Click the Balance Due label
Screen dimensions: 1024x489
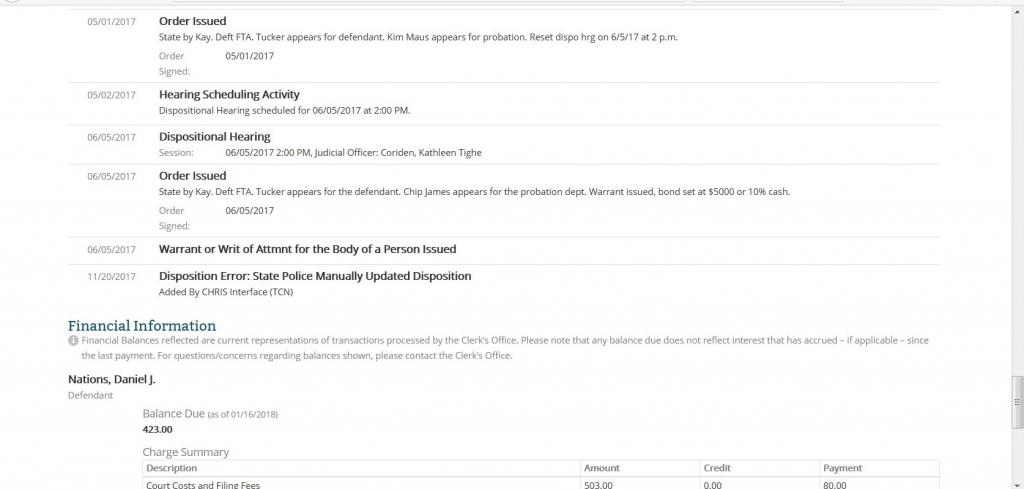click(x=174, y=413)
